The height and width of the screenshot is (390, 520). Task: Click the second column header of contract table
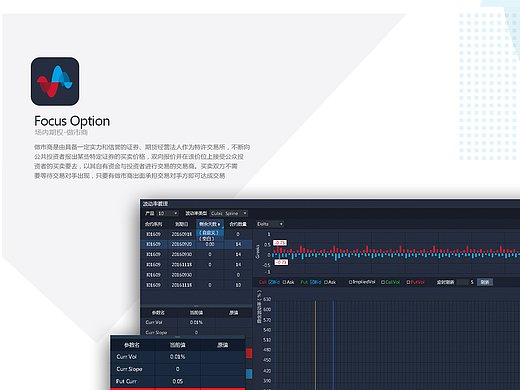pyautogui.click(x=182, y=224)
